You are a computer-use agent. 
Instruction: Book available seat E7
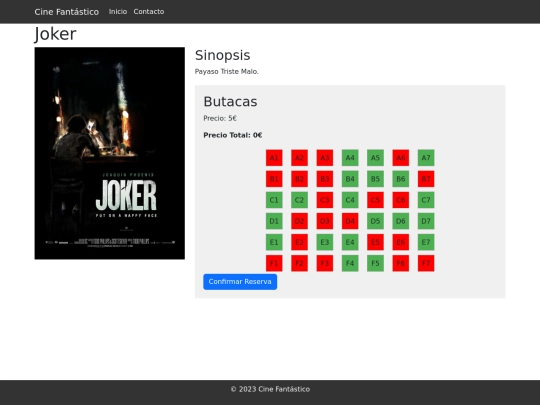pyautogui.click(x=426, y=242)
